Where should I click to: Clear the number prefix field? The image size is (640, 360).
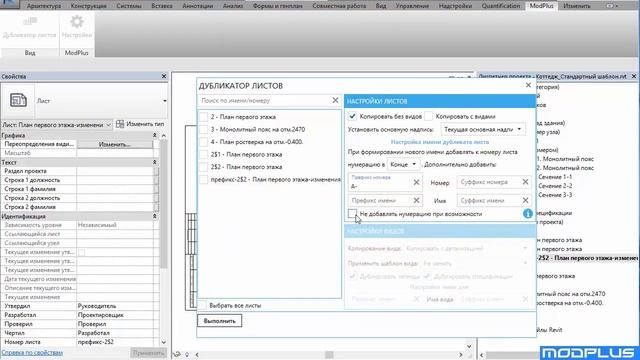tap(416, 182)
